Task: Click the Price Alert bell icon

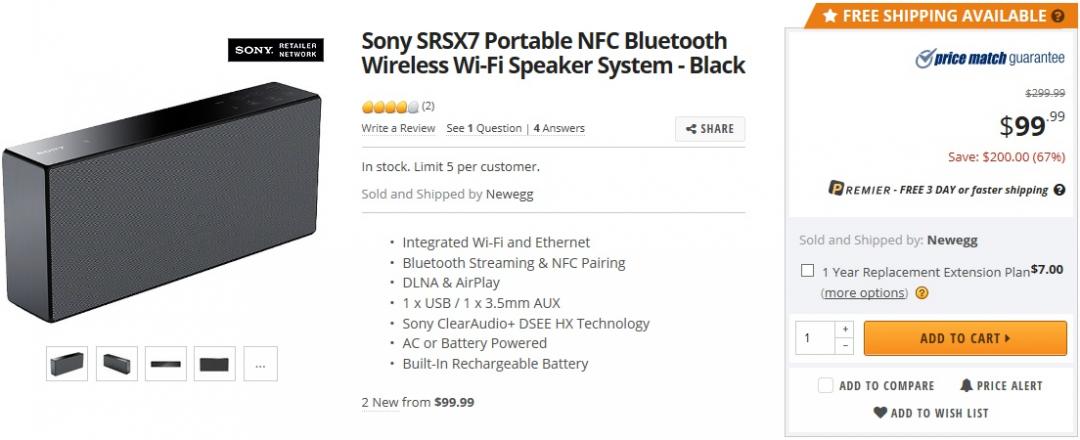Action: click(x=967, y=385)
